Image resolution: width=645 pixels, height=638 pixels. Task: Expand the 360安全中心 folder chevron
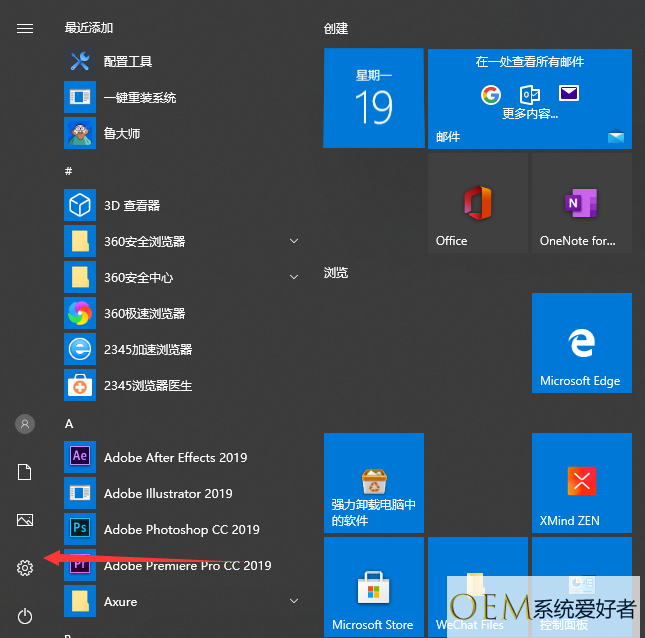294,277
